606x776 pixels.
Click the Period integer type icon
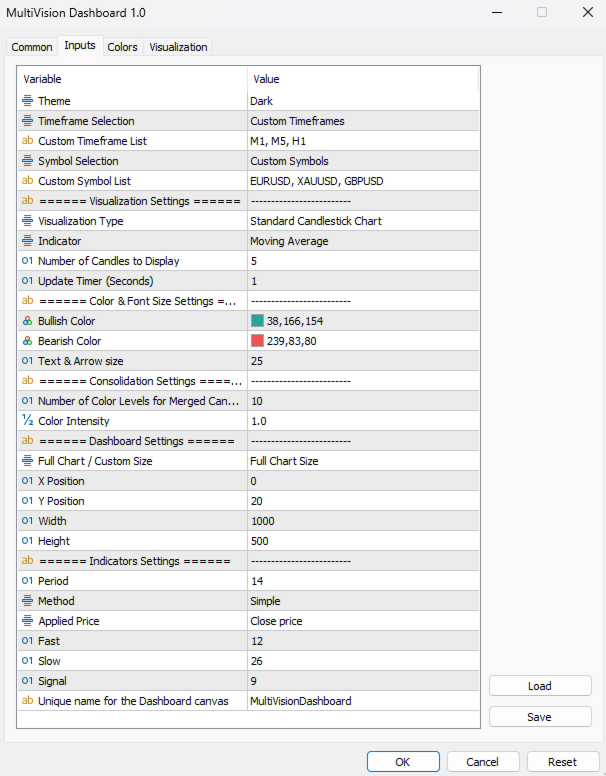(27, 581)
